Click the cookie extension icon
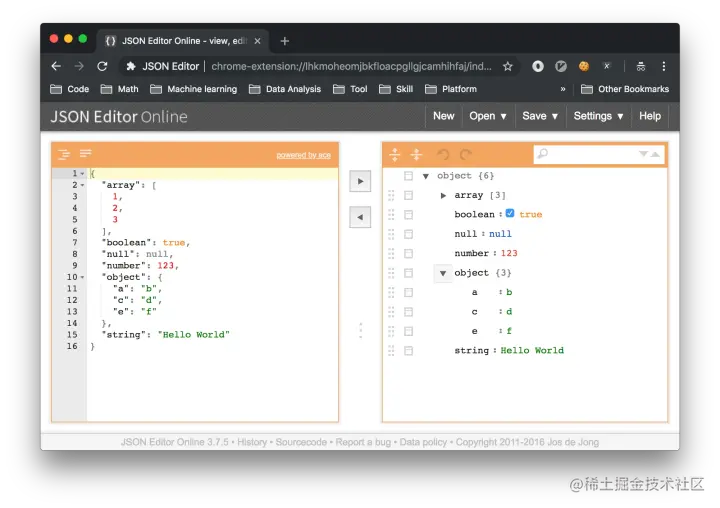This screenshot has height=508, width=720. point(584,67)
